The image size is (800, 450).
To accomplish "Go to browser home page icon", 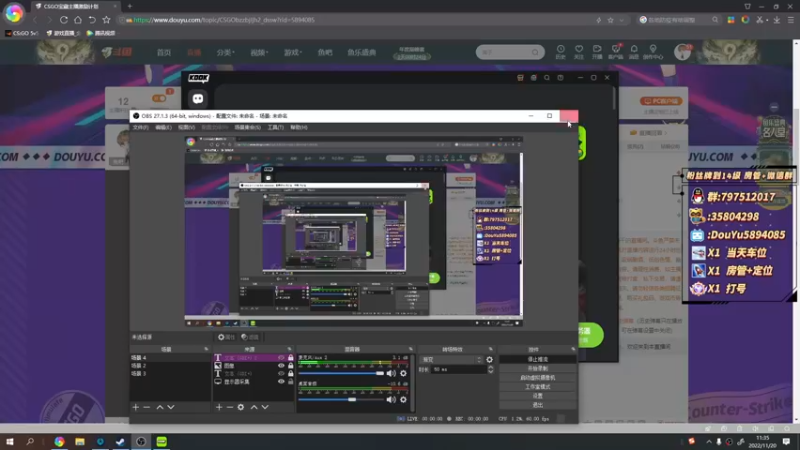I will point(78,20).
